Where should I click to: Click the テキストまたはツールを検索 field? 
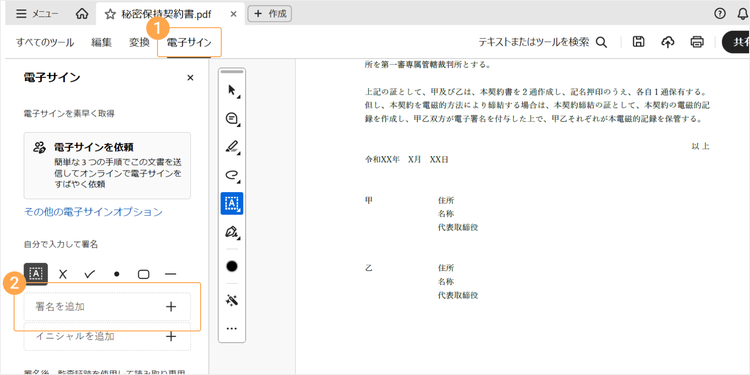pyautogui.click(x=533, y=42)
